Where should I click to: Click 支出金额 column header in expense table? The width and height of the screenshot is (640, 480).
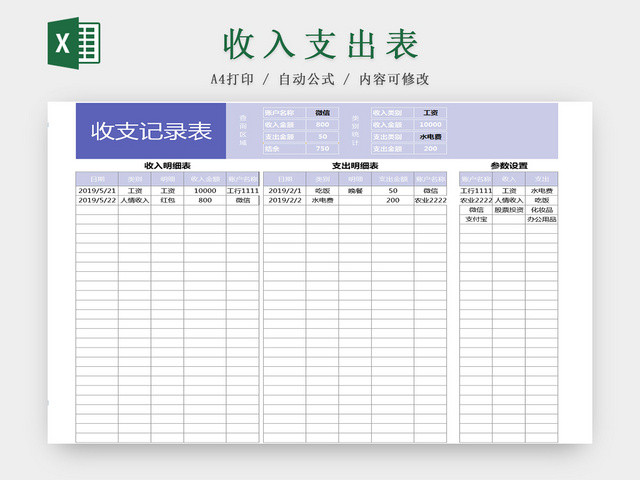click(x=393, y=179)
